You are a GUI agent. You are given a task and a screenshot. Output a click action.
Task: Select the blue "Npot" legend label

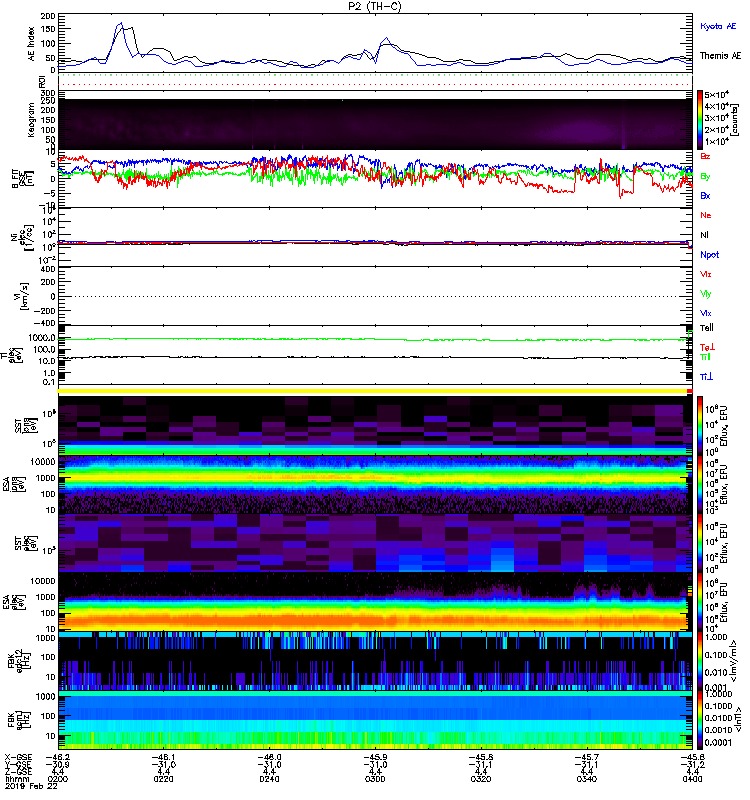point(710,255)
